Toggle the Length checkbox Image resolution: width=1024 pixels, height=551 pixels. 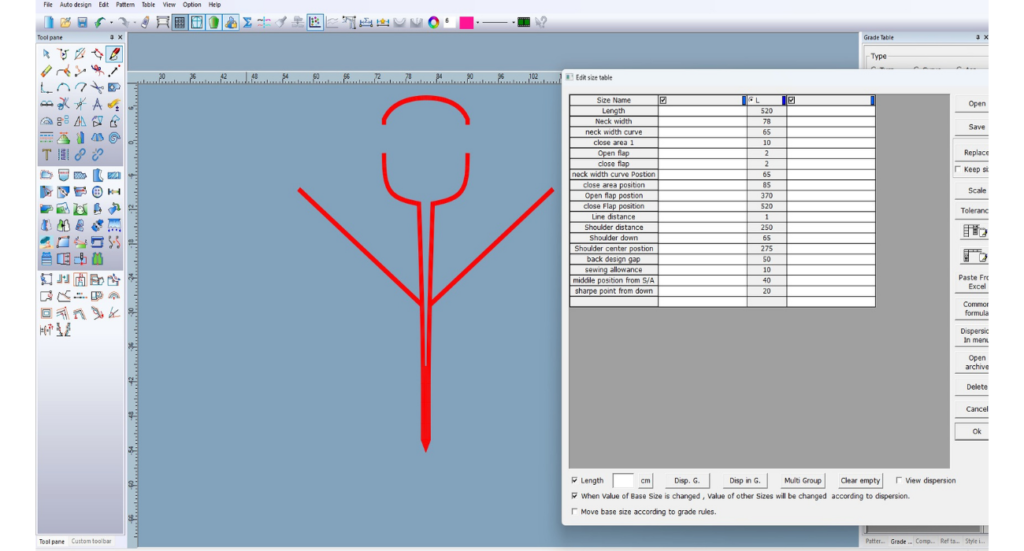575,480
